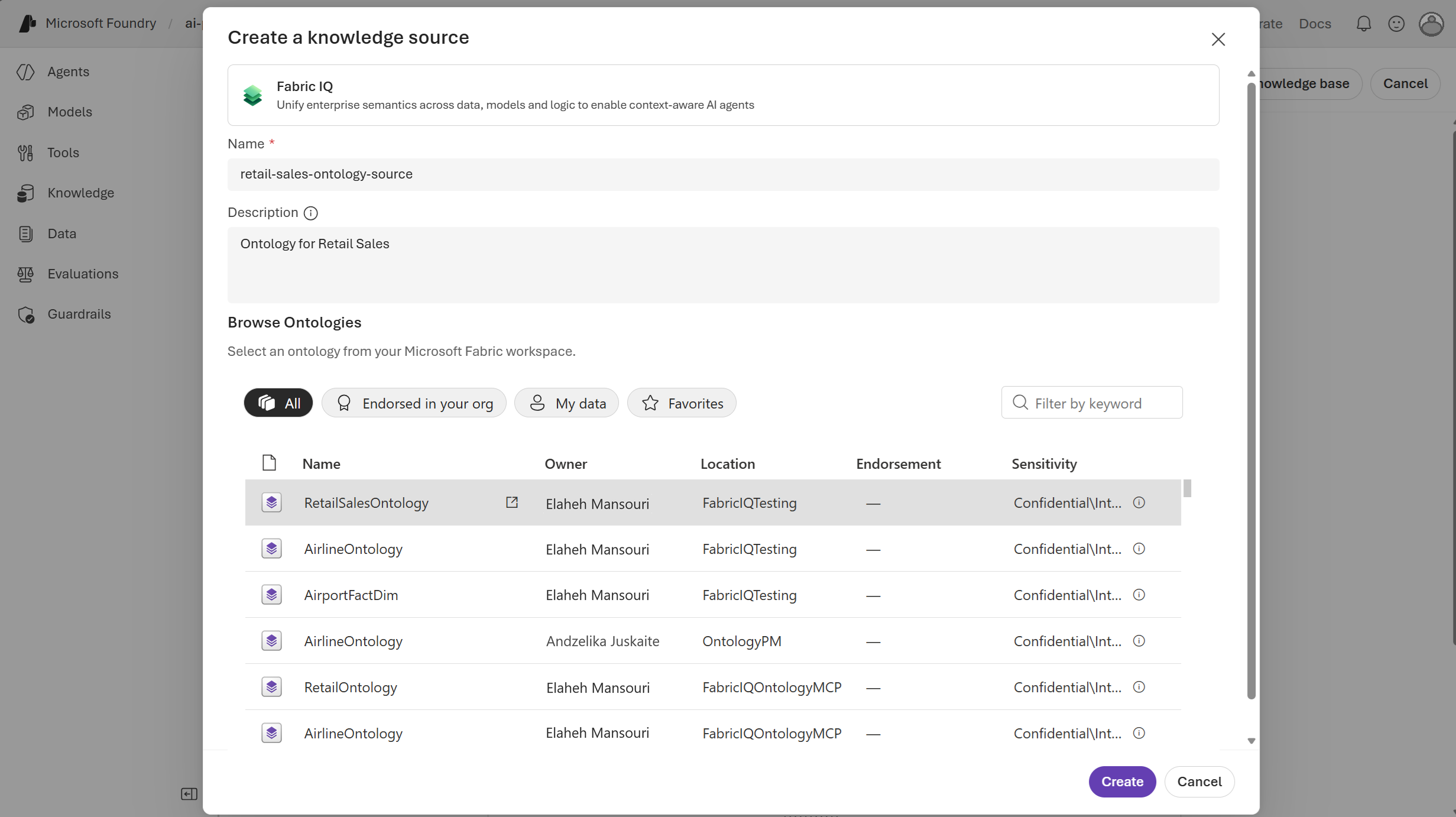Click the Microsoft Foundry breadcrumb link
The width and height of the screenshot is (1456, 817).
[x=101, y=24]
